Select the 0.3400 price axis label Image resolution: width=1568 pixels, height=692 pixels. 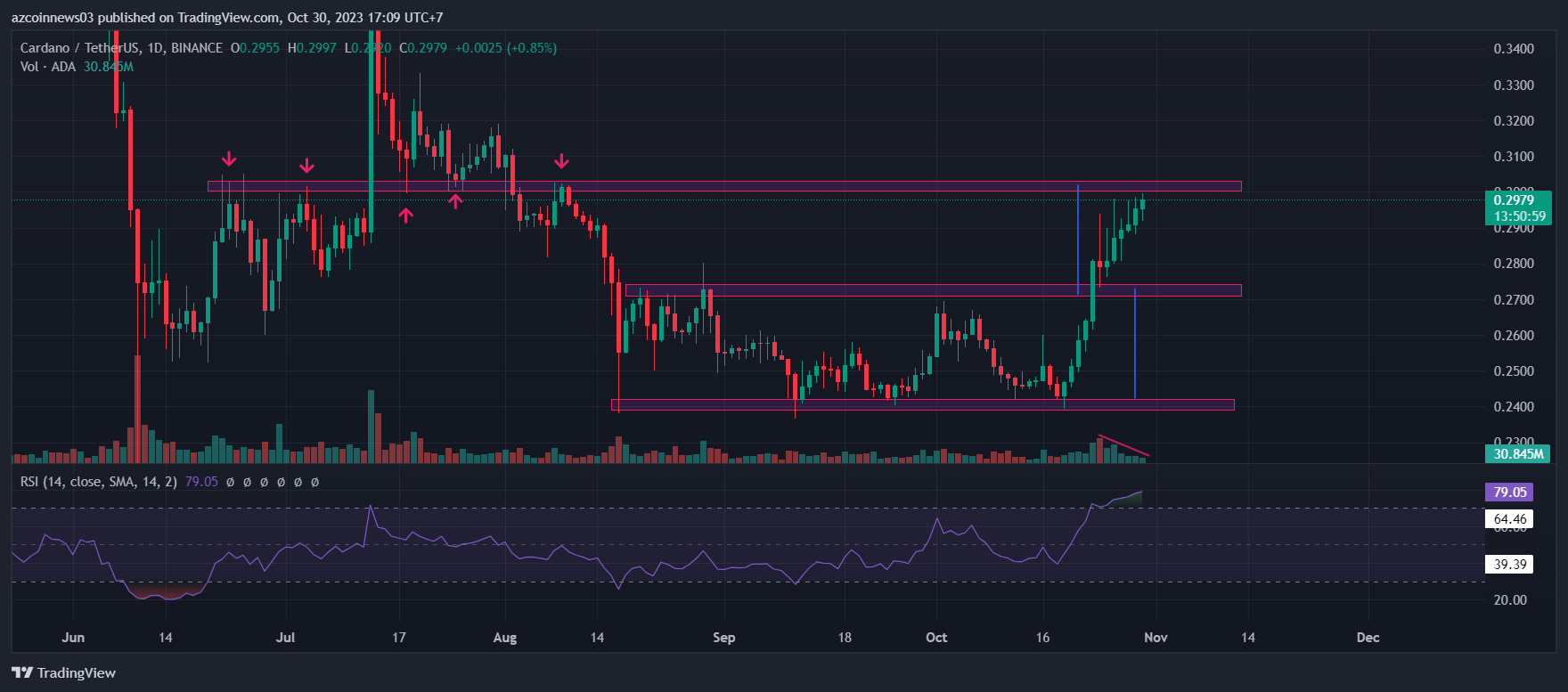(x=1514, y=49)
